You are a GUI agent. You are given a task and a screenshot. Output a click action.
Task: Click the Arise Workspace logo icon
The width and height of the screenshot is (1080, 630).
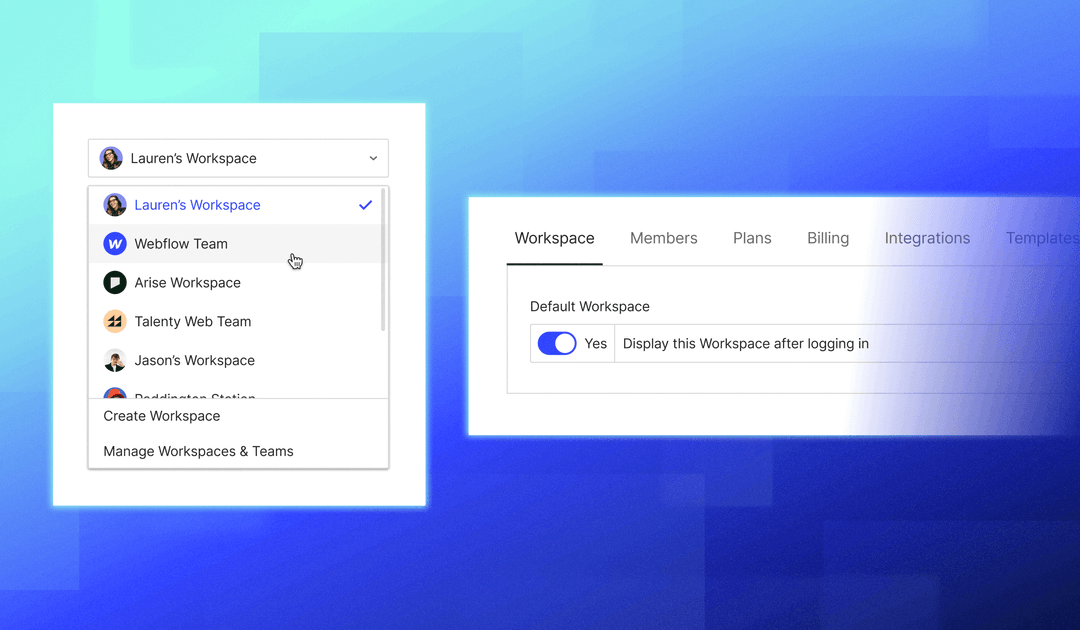pos(115,282)
